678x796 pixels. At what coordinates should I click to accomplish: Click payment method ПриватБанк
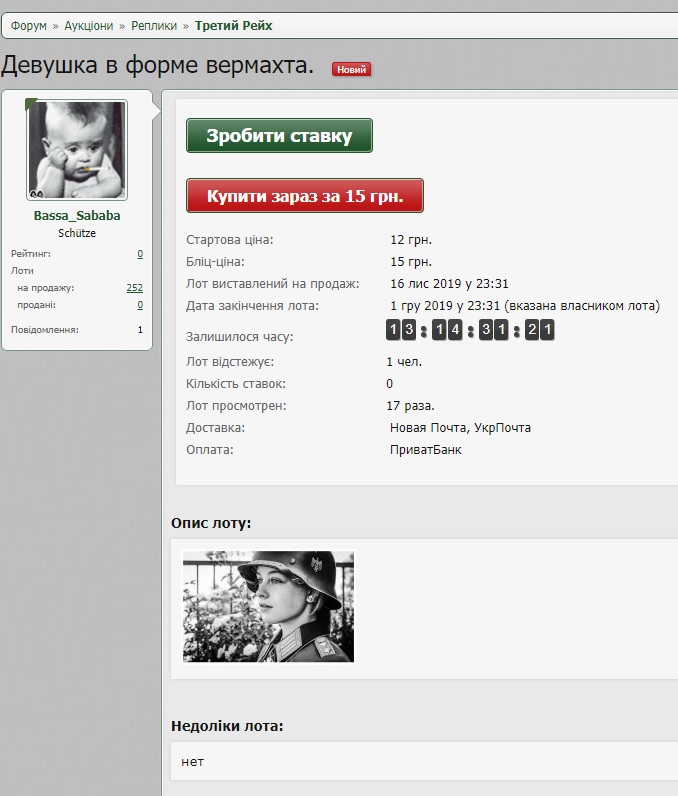pos(426,450)
